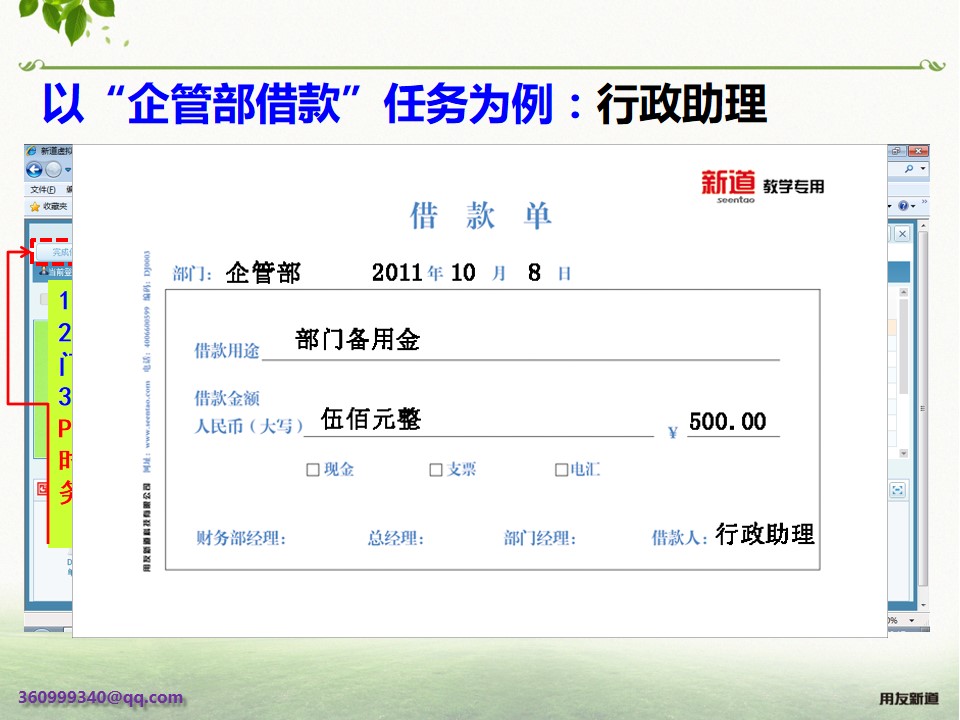The width and height of the screenshot is (960, 720).
Task: Close the inner panel with X button
Action: [902, 234]
